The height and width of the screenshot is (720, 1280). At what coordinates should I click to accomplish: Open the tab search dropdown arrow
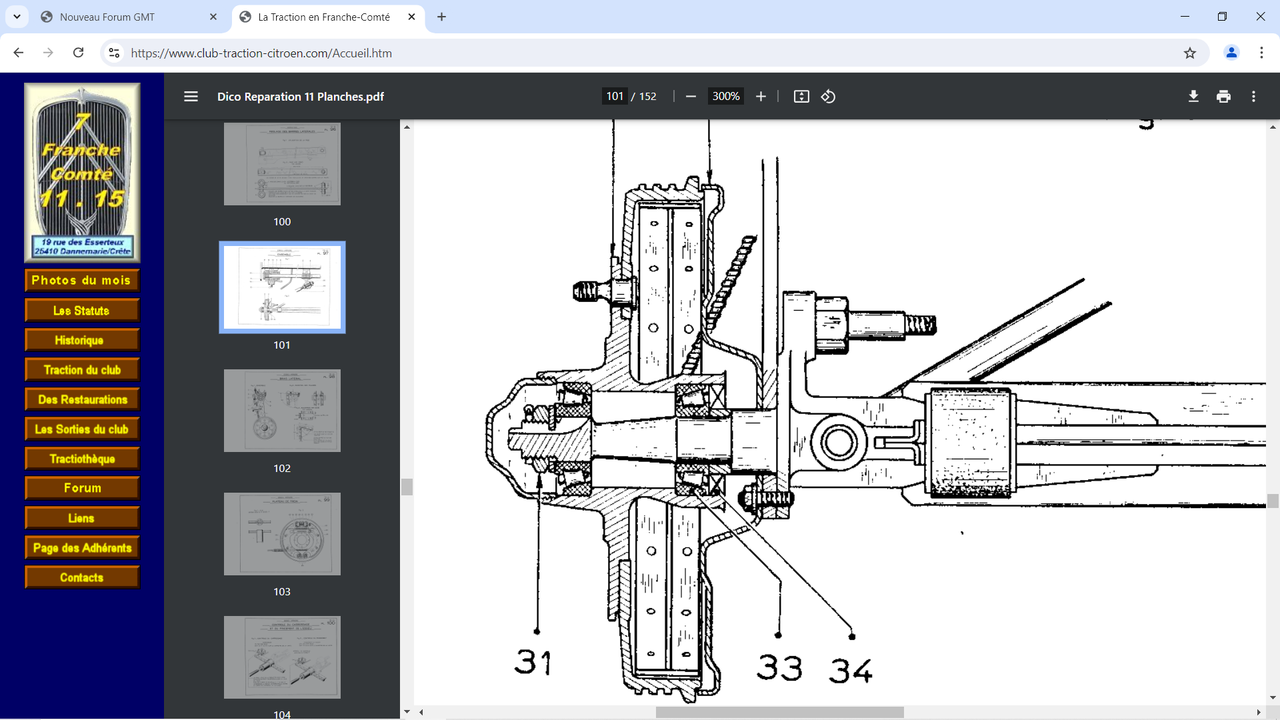click(17, 17)
